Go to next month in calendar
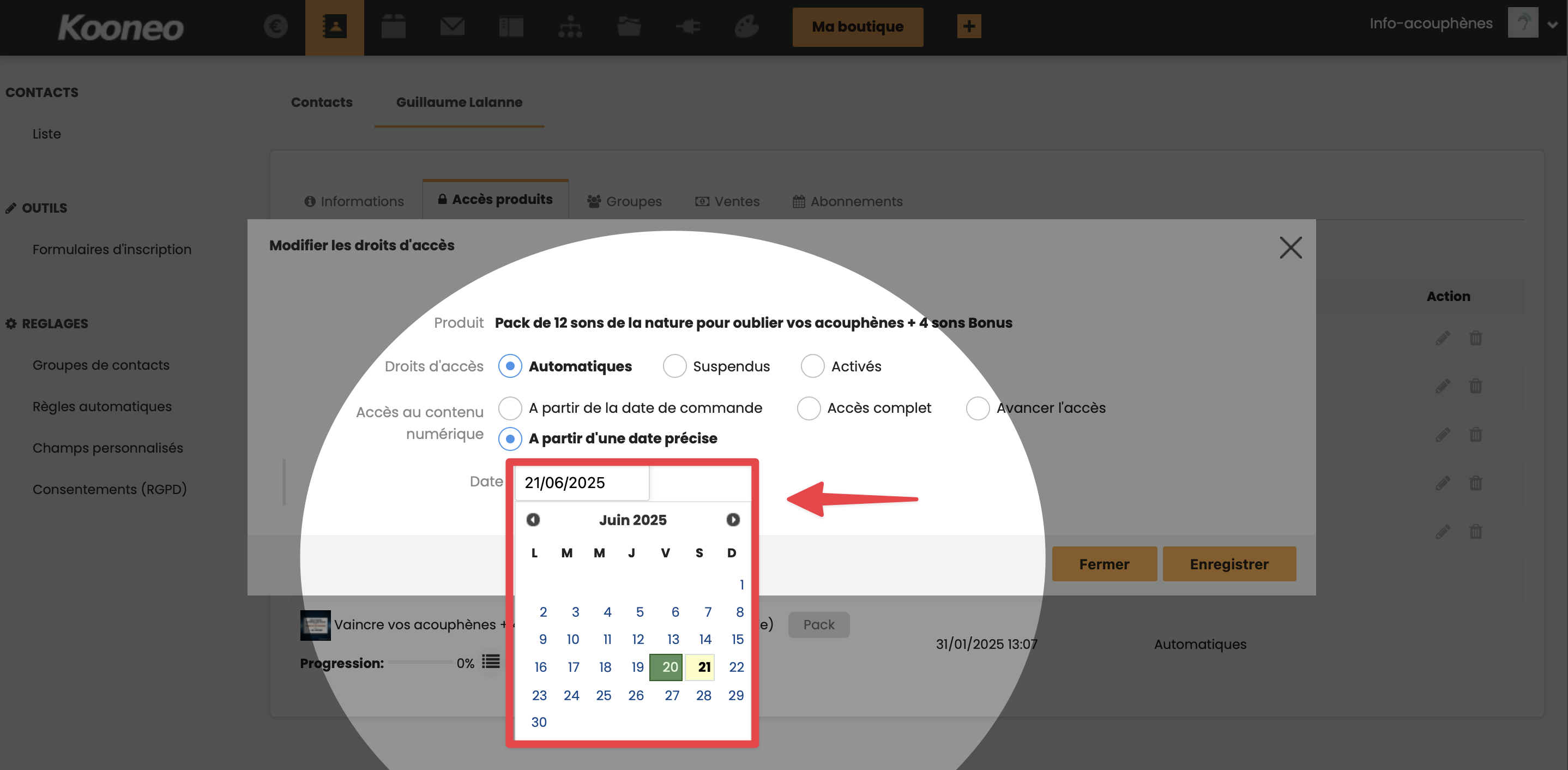 (x=733, y=520)
